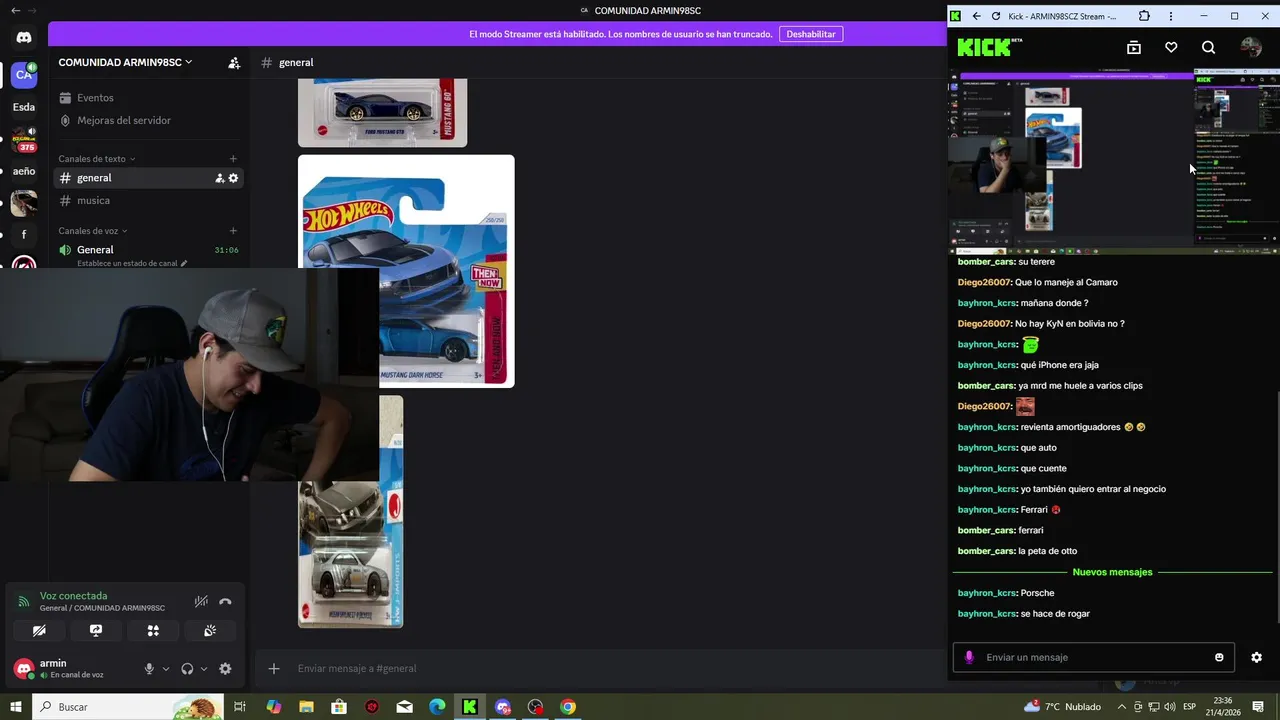Click the plus attach button in message bar
This screenshot has height=720, width=1280.
point(274,668)
